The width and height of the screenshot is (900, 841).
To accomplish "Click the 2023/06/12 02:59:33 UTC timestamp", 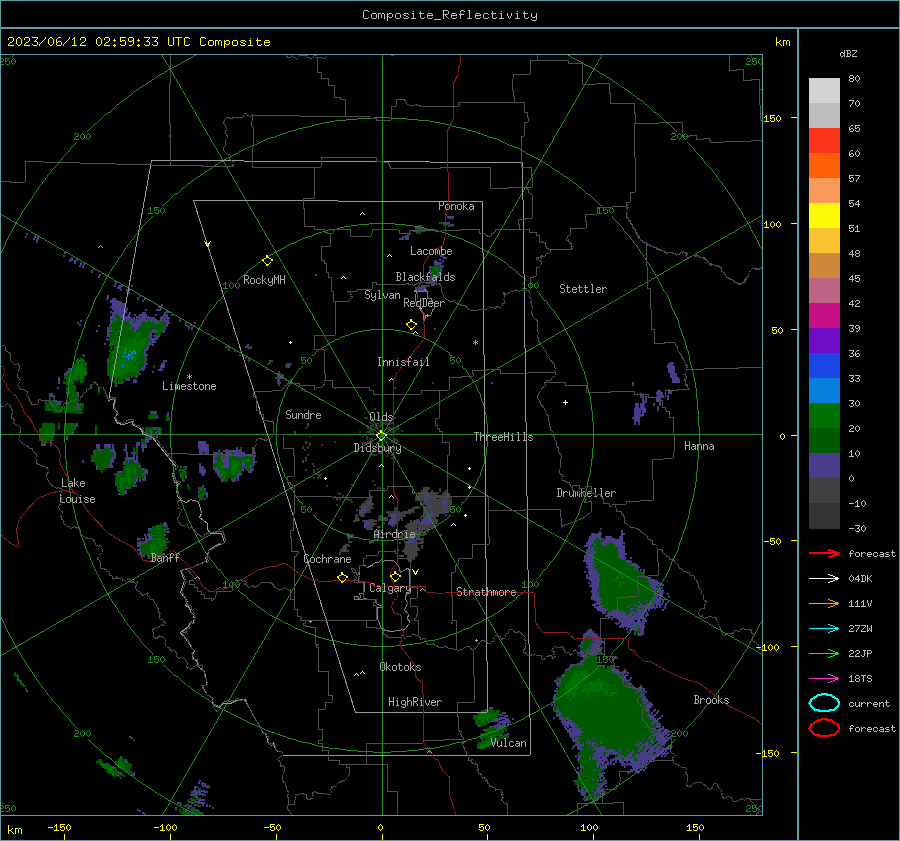I will 98,42.
